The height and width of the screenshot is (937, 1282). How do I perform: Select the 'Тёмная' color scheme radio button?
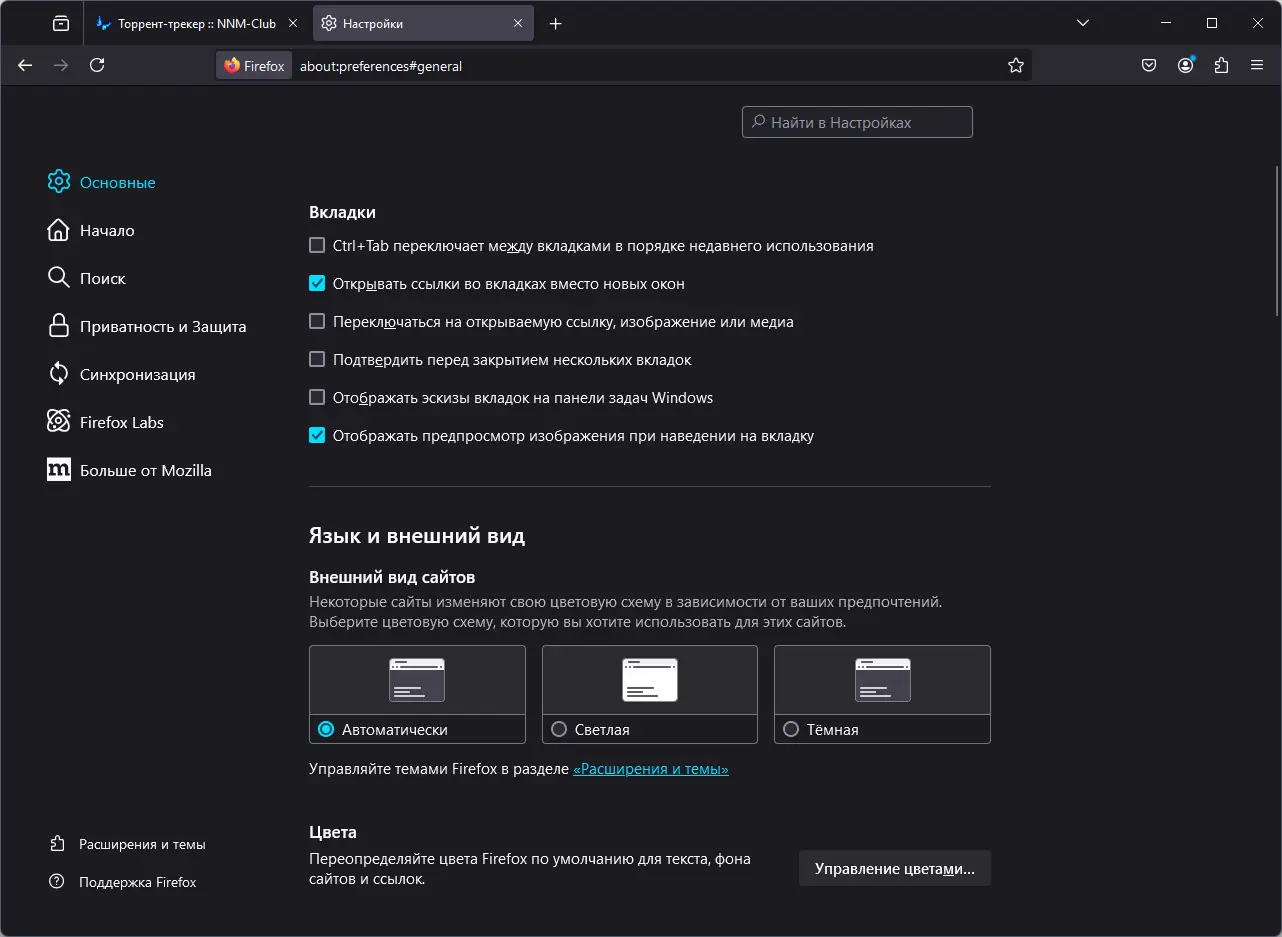791,729
